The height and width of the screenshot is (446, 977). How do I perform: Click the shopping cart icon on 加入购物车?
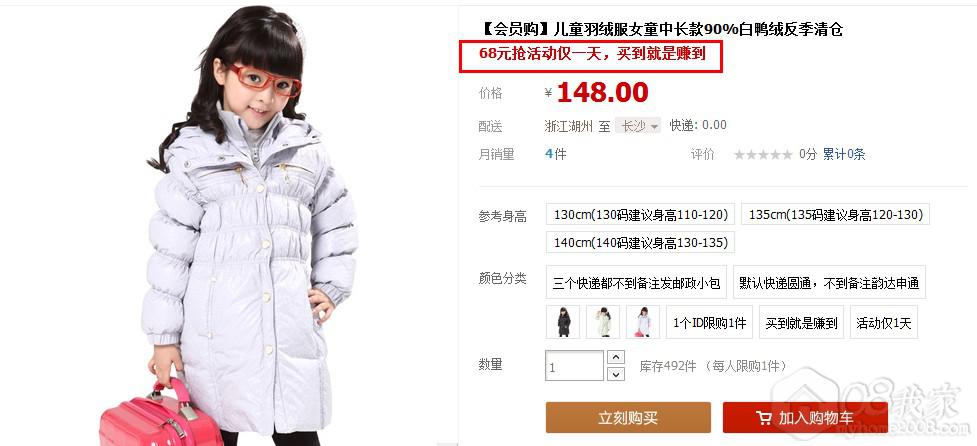pyautogui.click(x=764, y=418)
